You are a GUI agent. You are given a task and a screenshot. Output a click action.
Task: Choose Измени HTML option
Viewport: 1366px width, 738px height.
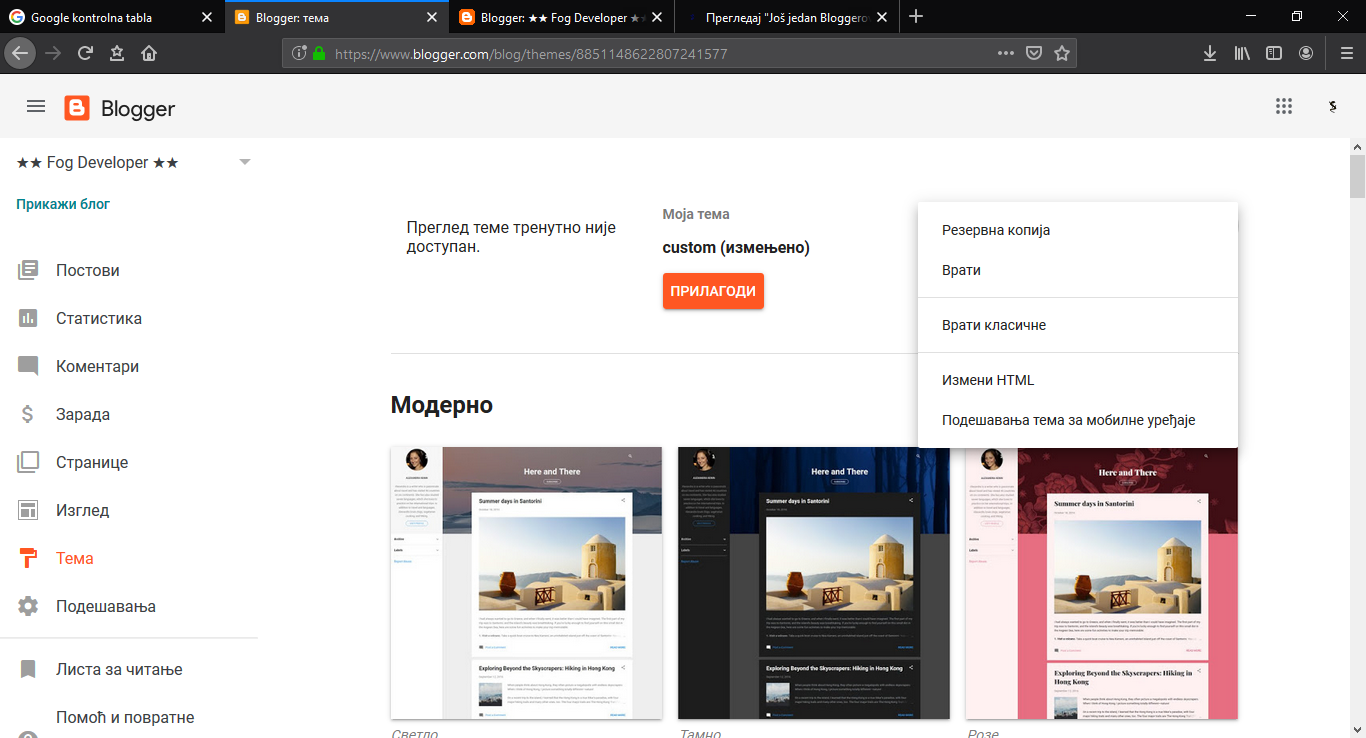point(1078,380)
